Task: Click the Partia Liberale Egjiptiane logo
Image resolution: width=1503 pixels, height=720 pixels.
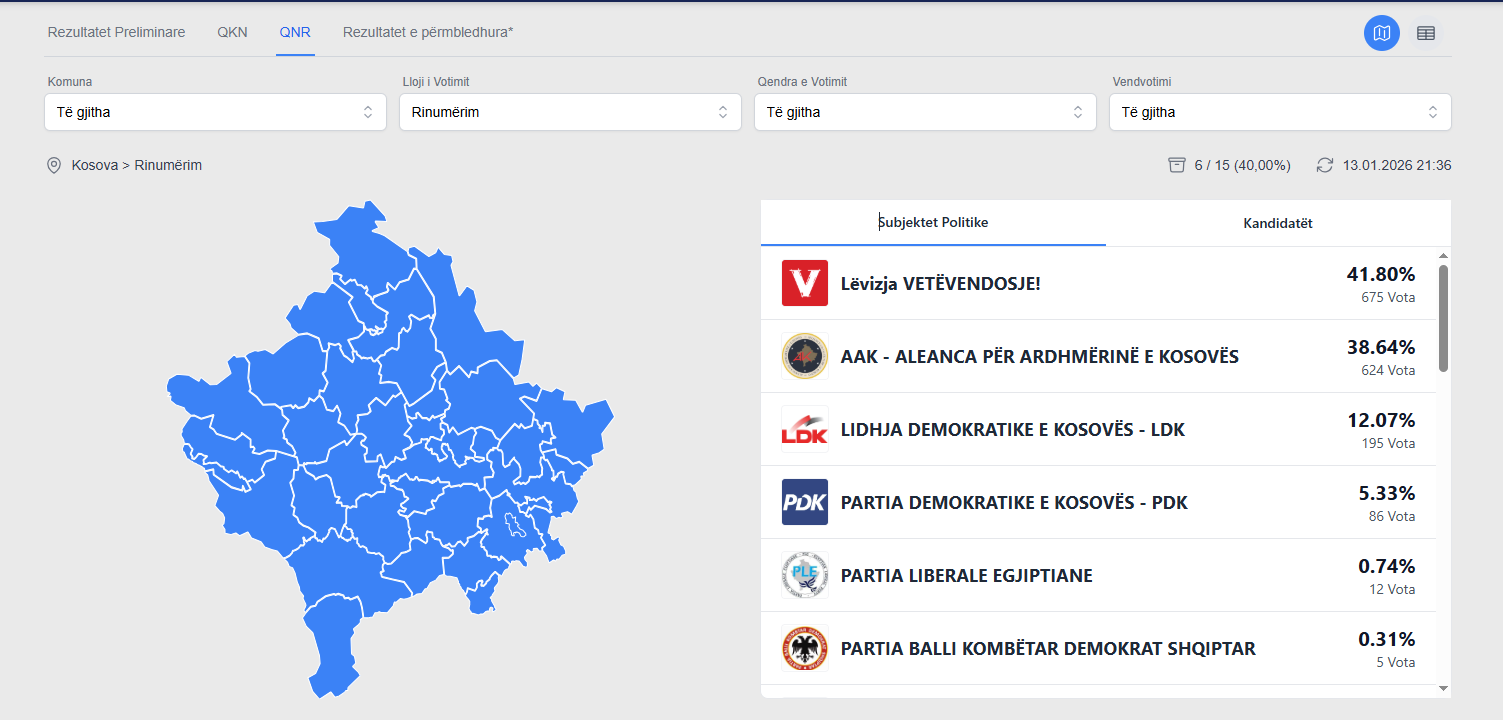Action: coord(805,575)
